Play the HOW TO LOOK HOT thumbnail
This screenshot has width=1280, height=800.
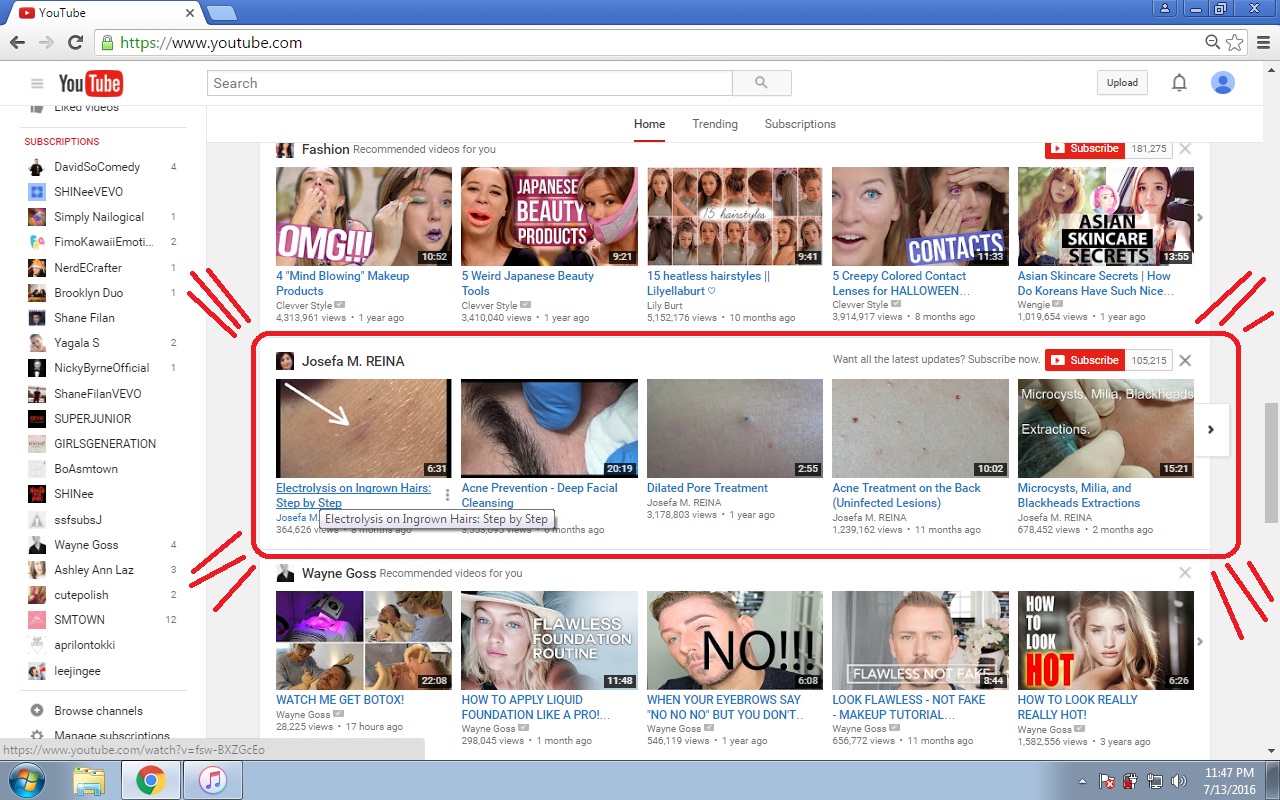tap(1105, 640)
